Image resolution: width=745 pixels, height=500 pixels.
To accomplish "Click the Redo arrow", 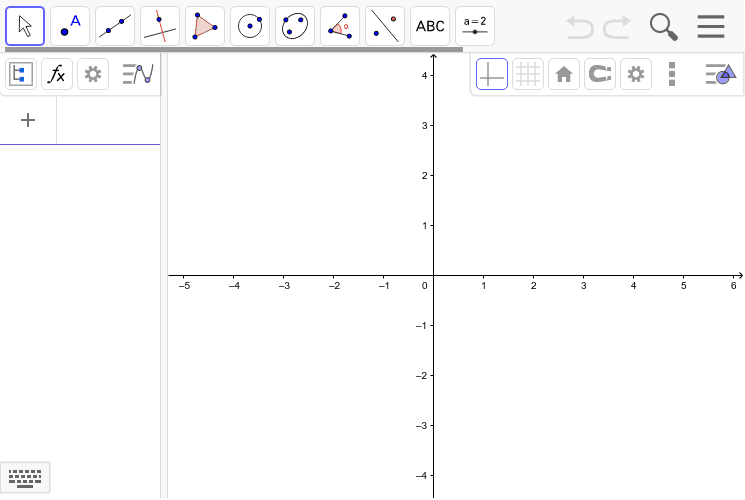I will [617, 27].
